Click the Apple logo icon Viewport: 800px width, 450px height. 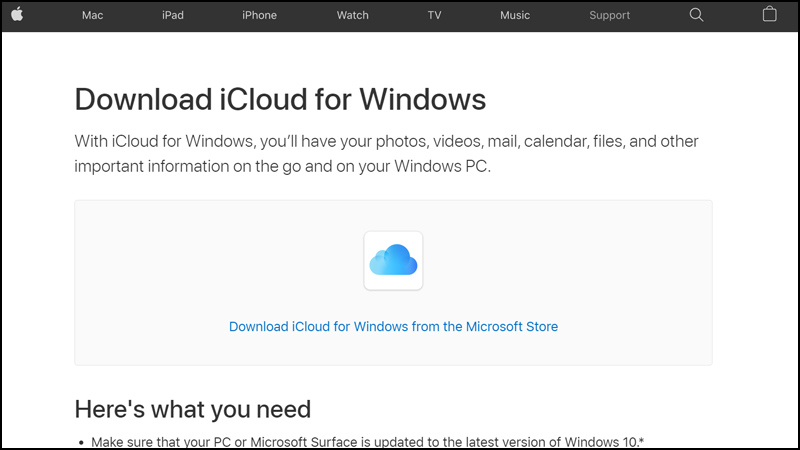pyautogui.click(x=17, y=15)
